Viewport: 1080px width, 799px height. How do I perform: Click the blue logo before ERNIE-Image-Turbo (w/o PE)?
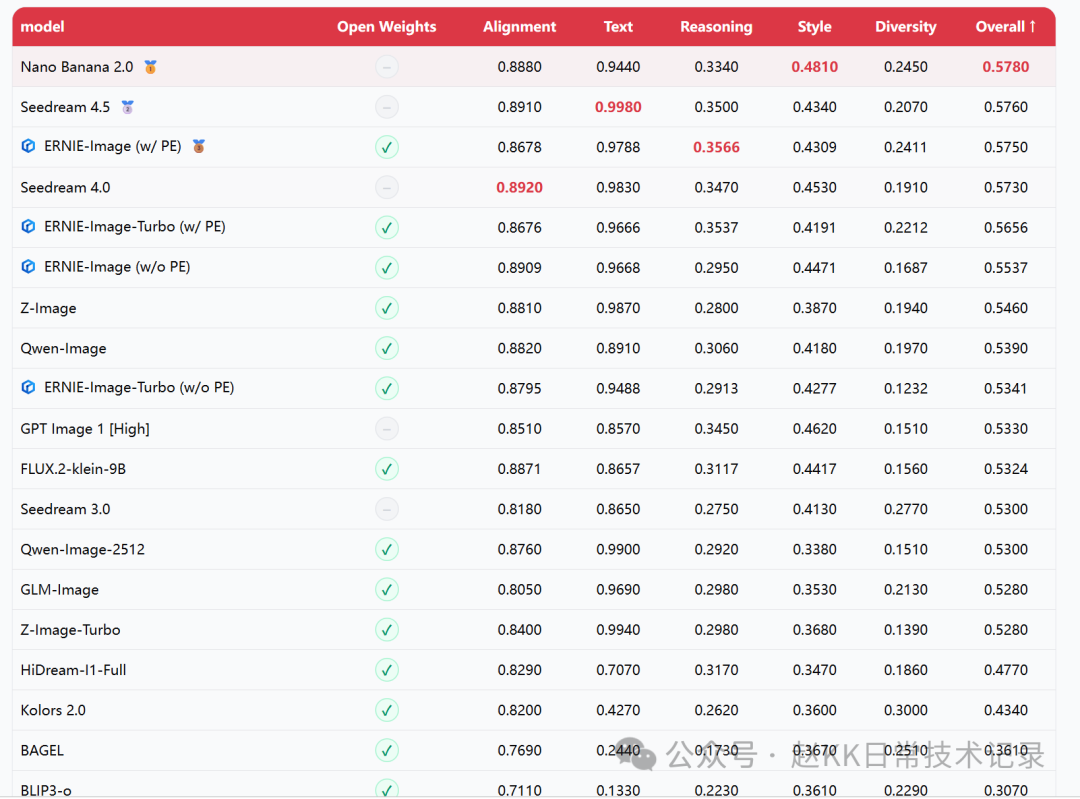click(28, 387)
